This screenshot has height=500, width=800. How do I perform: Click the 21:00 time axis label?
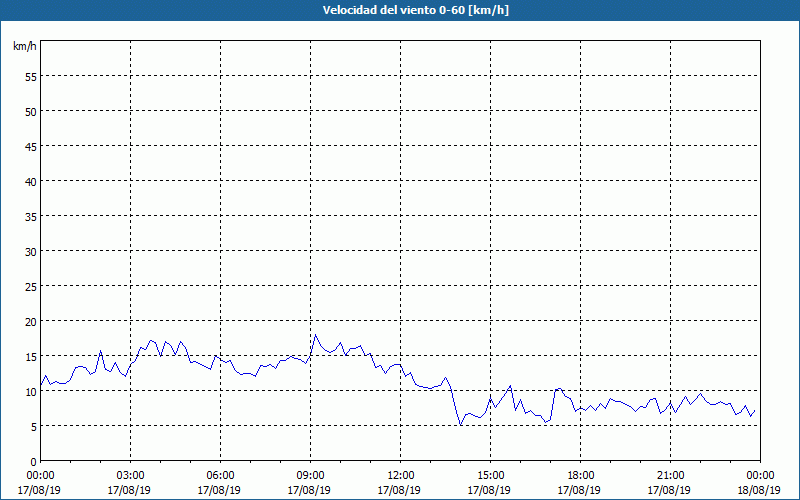tap(669, 476)
